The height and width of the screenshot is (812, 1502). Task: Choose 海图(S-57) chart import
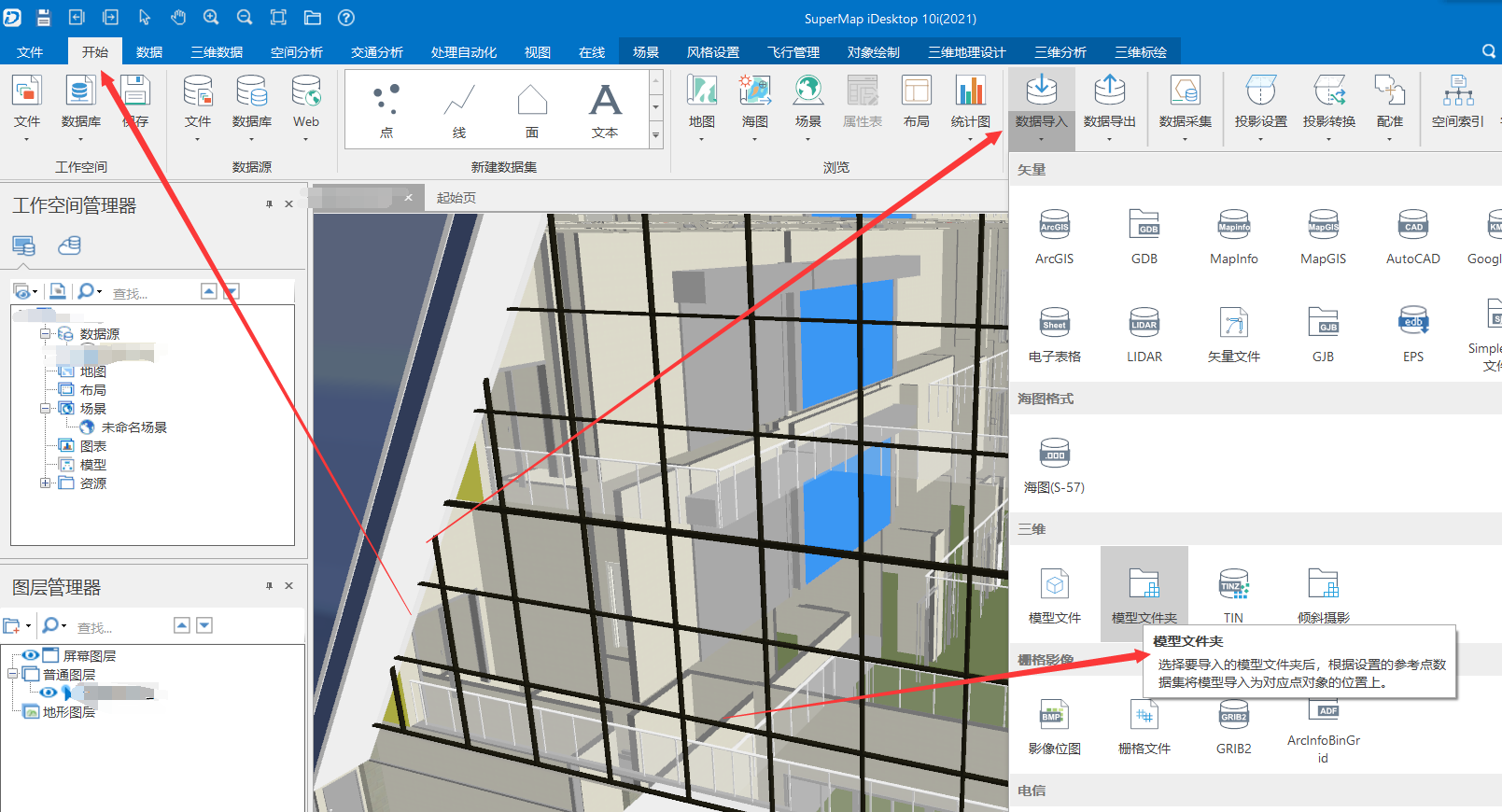click(x=1054, y=466)
